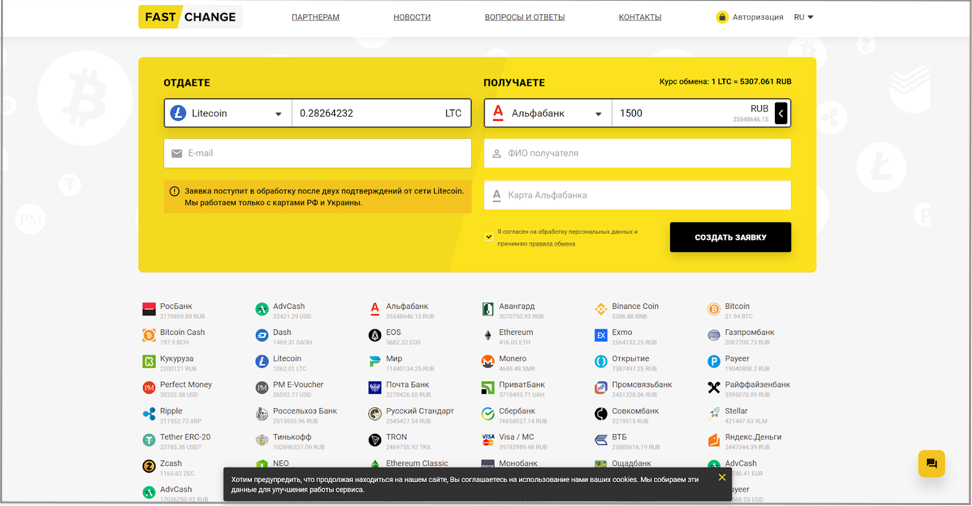The width and height of the screenshot is (972, 506).
Task: Select Тинькофф icon
Action: 262,440
